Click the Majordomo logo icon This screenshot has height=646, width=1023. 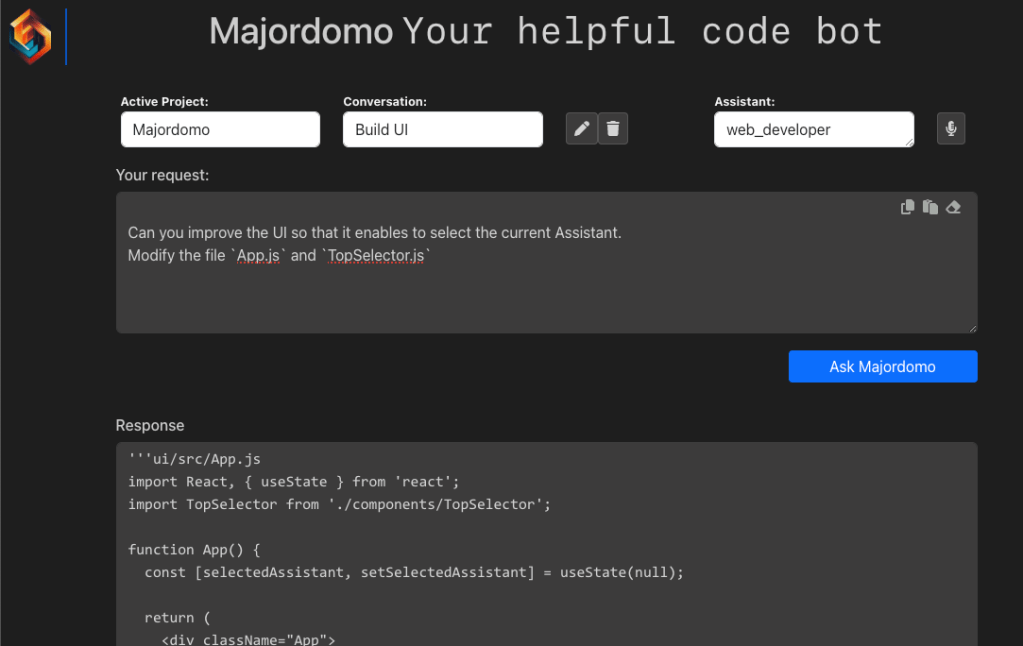coord(30,37)
